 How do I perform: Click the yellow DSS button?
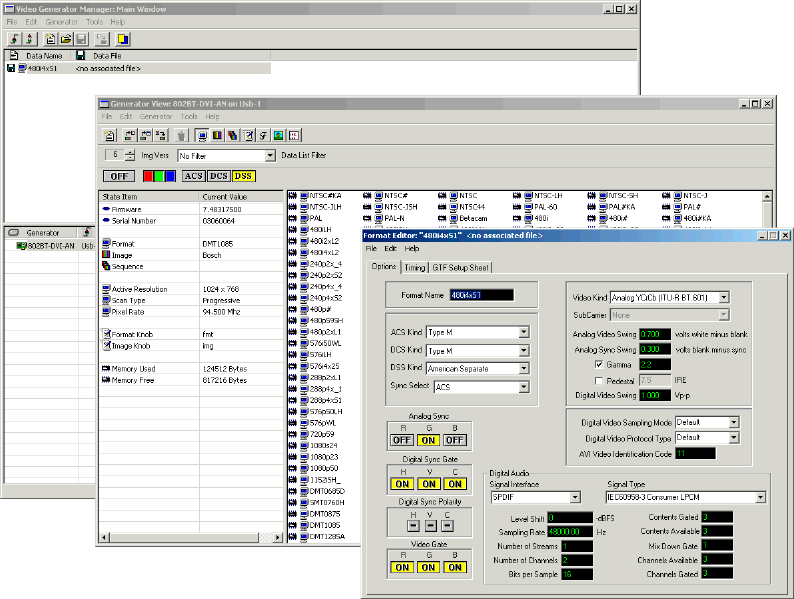pyautogui.click(x=244, y=176)
